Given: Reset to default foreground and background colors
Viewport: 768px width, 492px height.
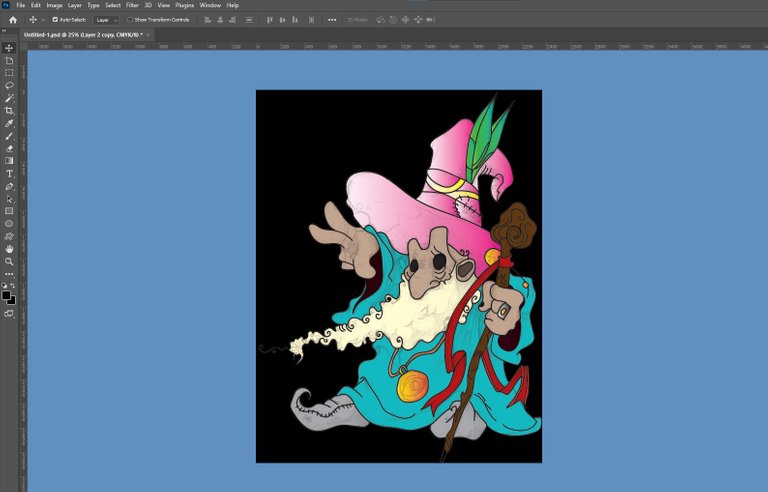Looking at the screenshot, I should coord(4,285).
